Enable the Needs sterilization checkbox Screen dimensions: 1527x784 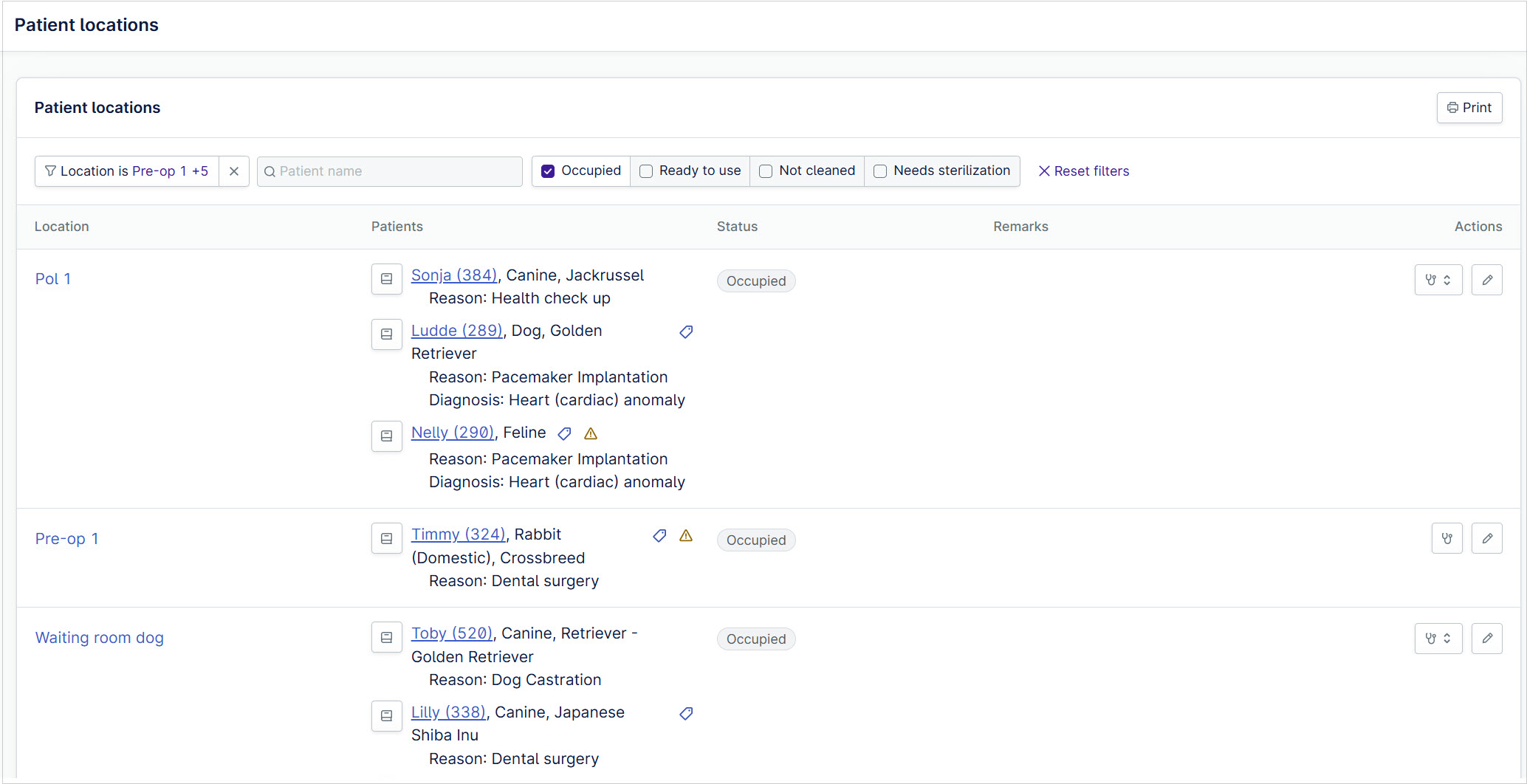[x=880, y=171]
